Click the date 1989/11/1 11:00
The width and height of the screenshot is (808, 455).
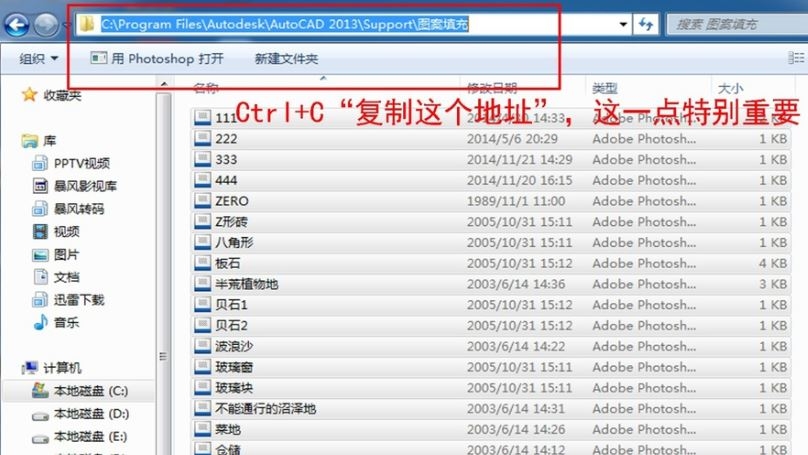[x=516, y=201]
